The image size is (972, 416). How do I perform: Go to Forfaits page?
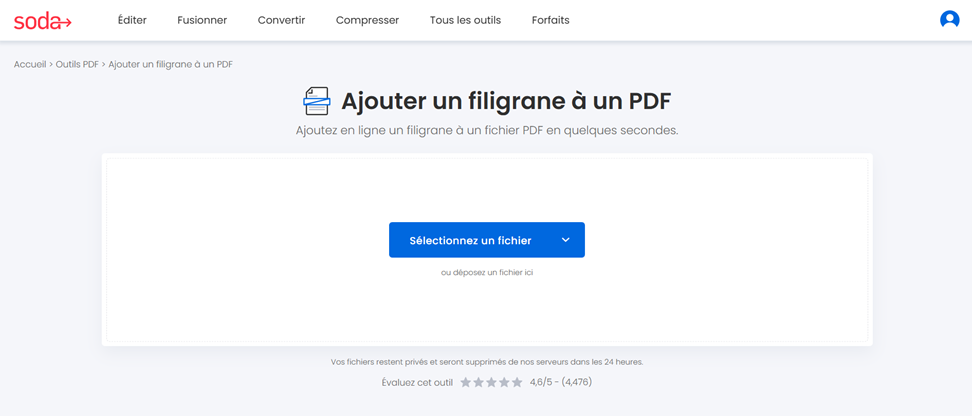point(550,20)
